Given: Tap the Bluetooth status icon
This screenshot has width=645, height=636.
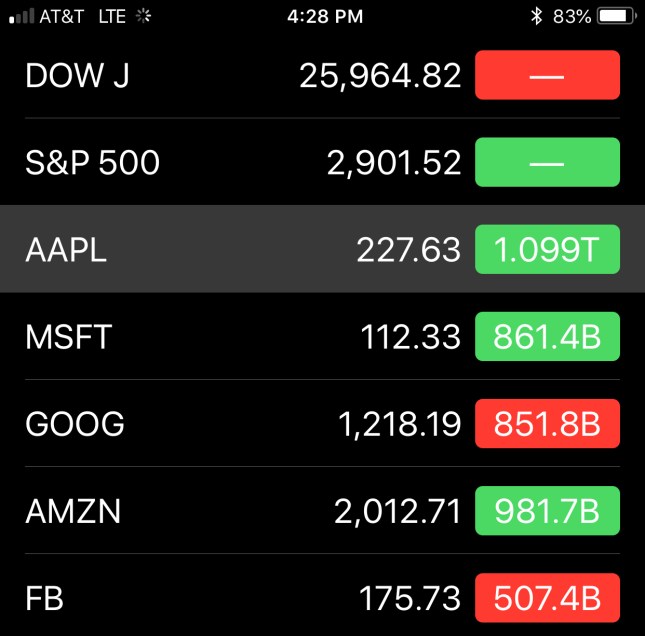Looking at the screenshot, I should [x=536, y=16].
